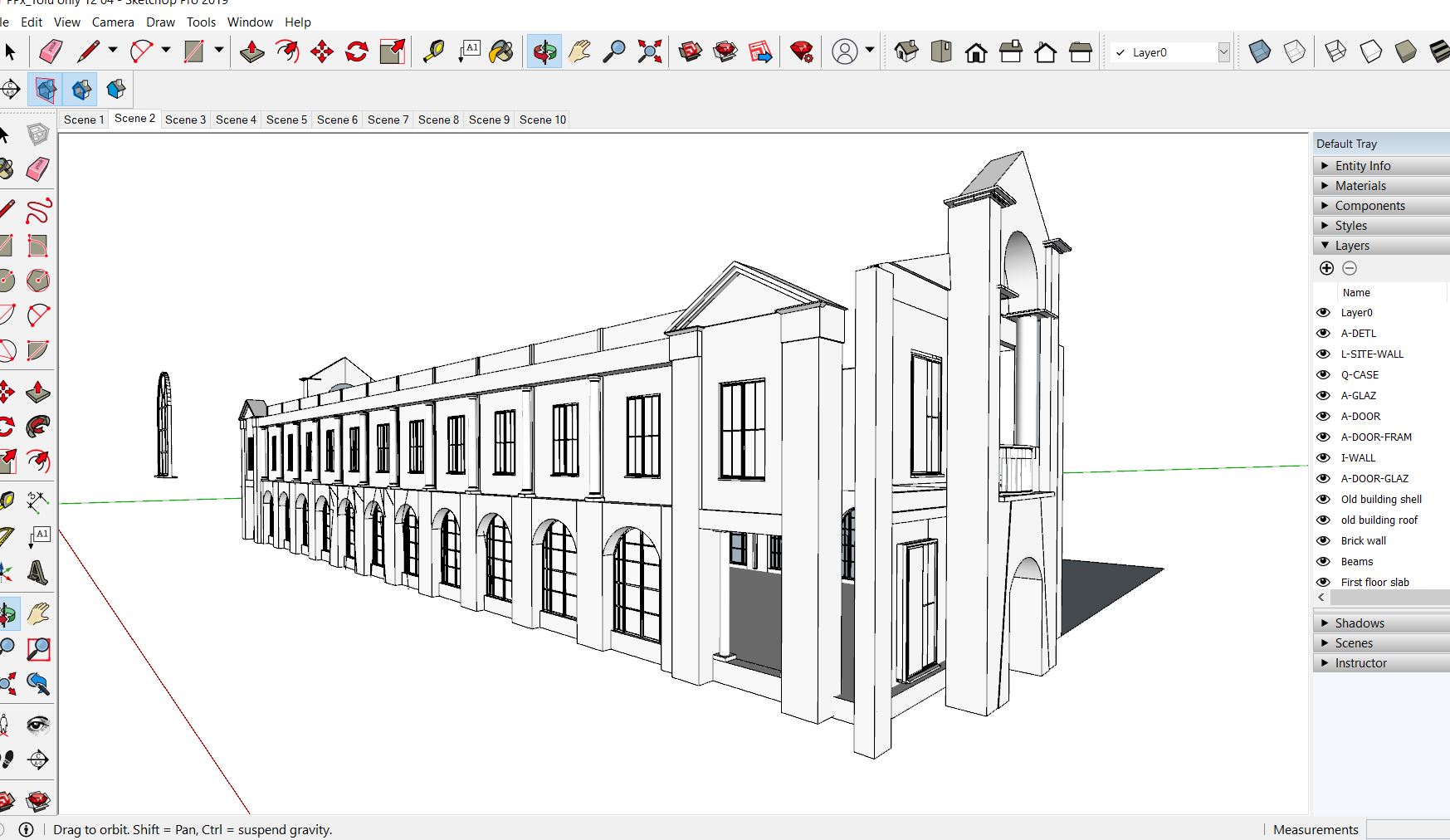Select the Zoom magnifier tool
1450x840 pixels.
click(x=614, y=51)
